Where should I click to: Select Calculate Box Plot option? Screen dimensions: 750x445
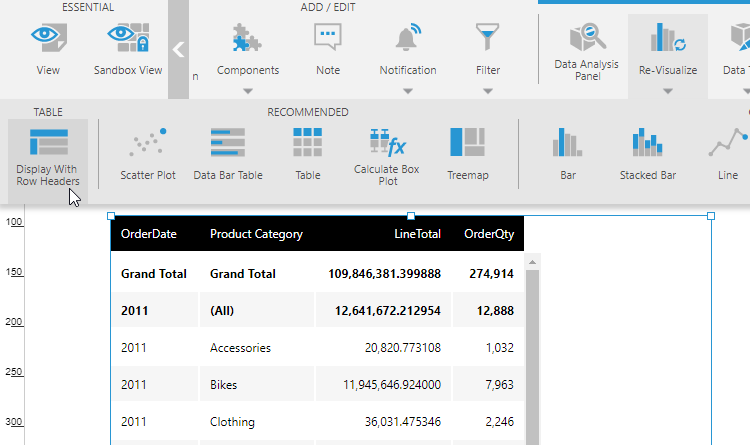[x=387, y=156]
